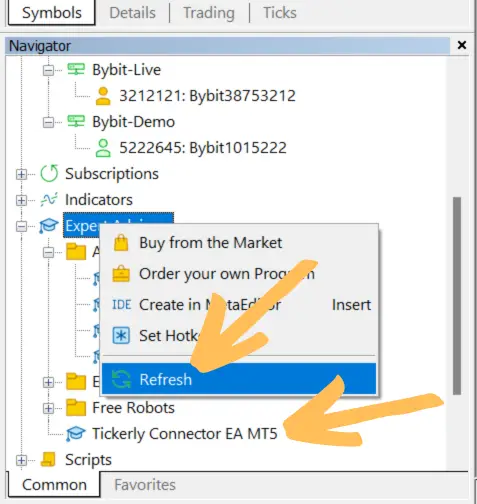
Task: Click the Navigator vertical scrollbar thumb
Action: pos(457,296)
